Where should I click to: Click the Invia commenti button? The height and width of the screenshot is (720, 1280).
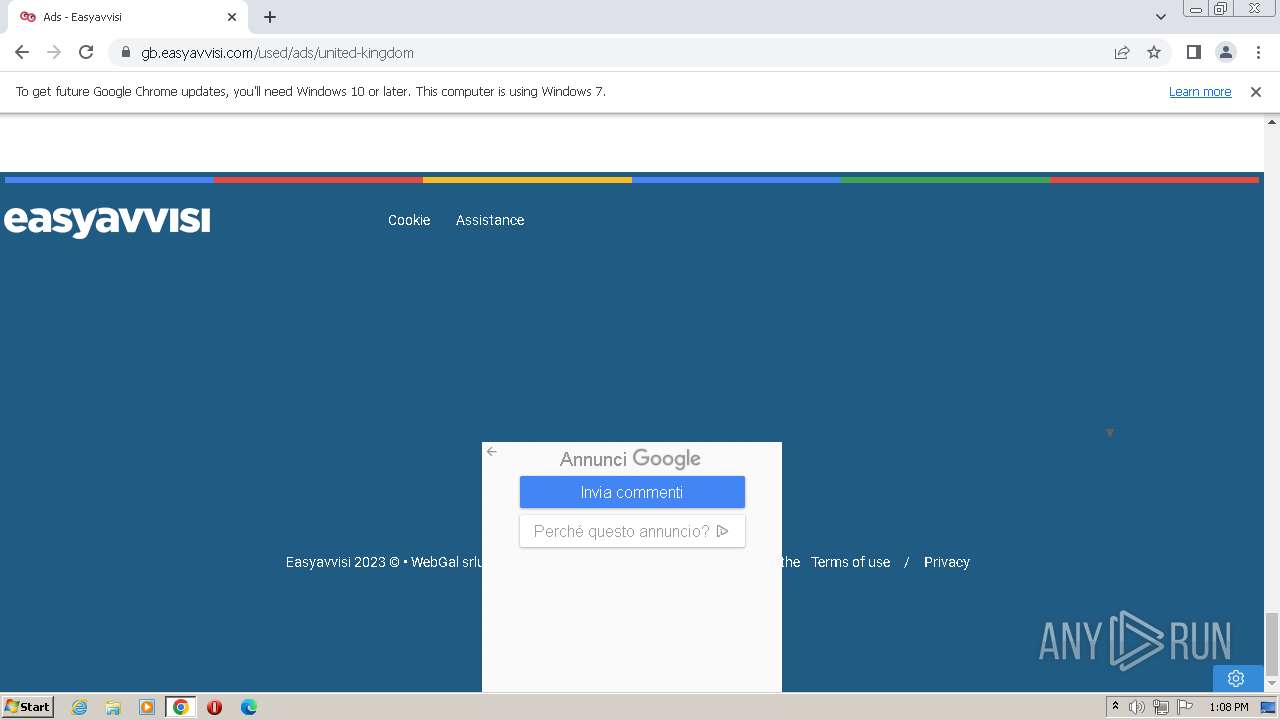[632, 492]
